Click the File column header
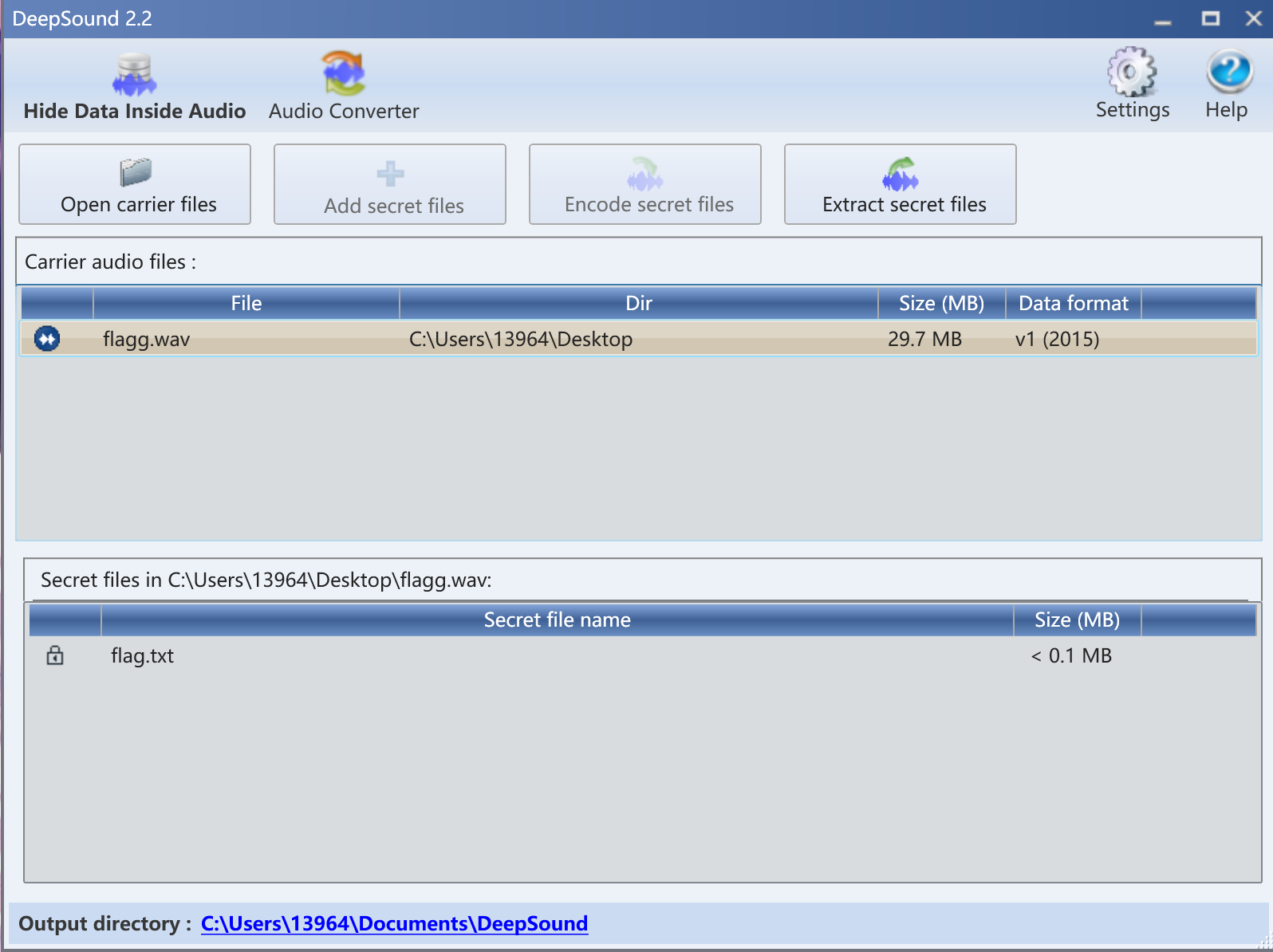Viewport: 1273px width, 952px height. 246,304
